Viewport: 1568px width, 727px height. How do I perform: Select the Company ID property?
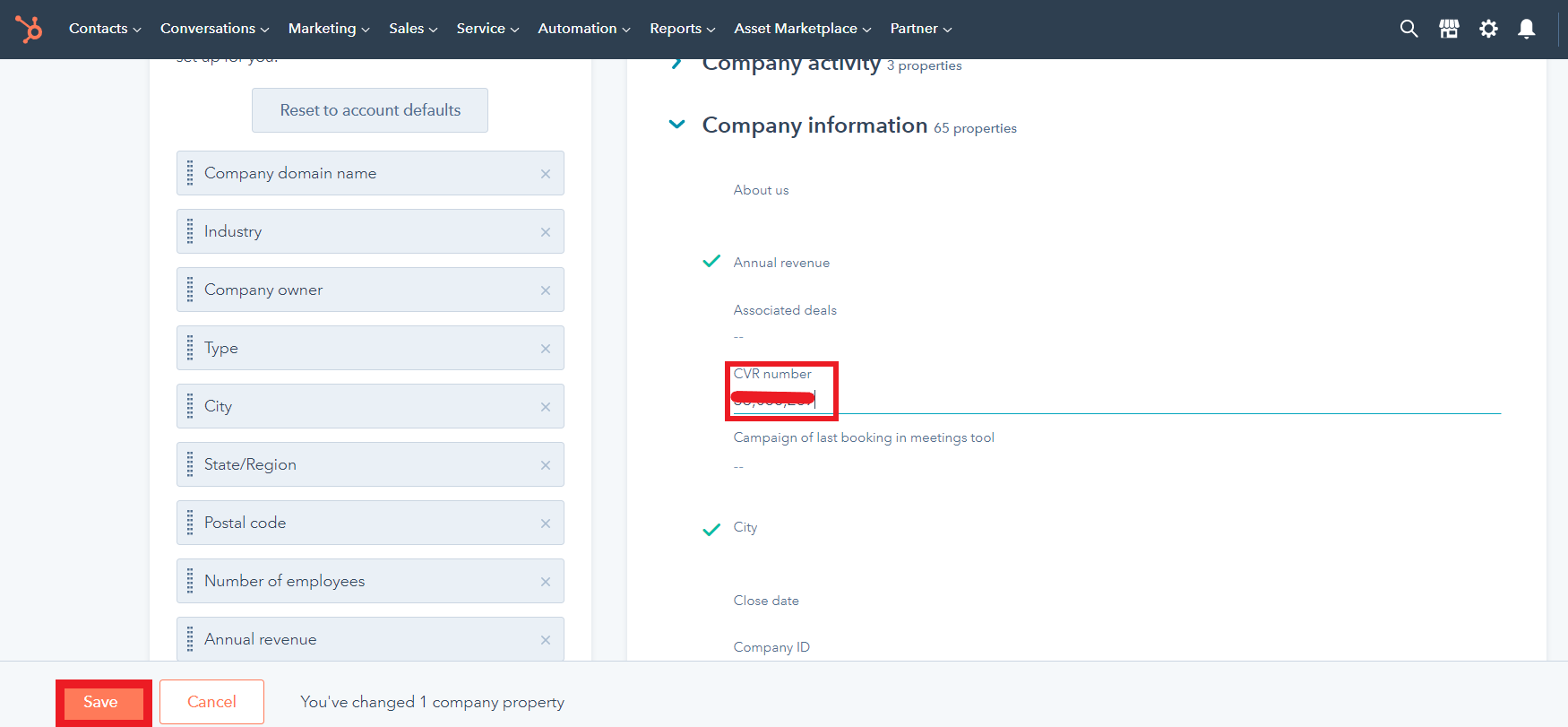click(x=771, y=647)
